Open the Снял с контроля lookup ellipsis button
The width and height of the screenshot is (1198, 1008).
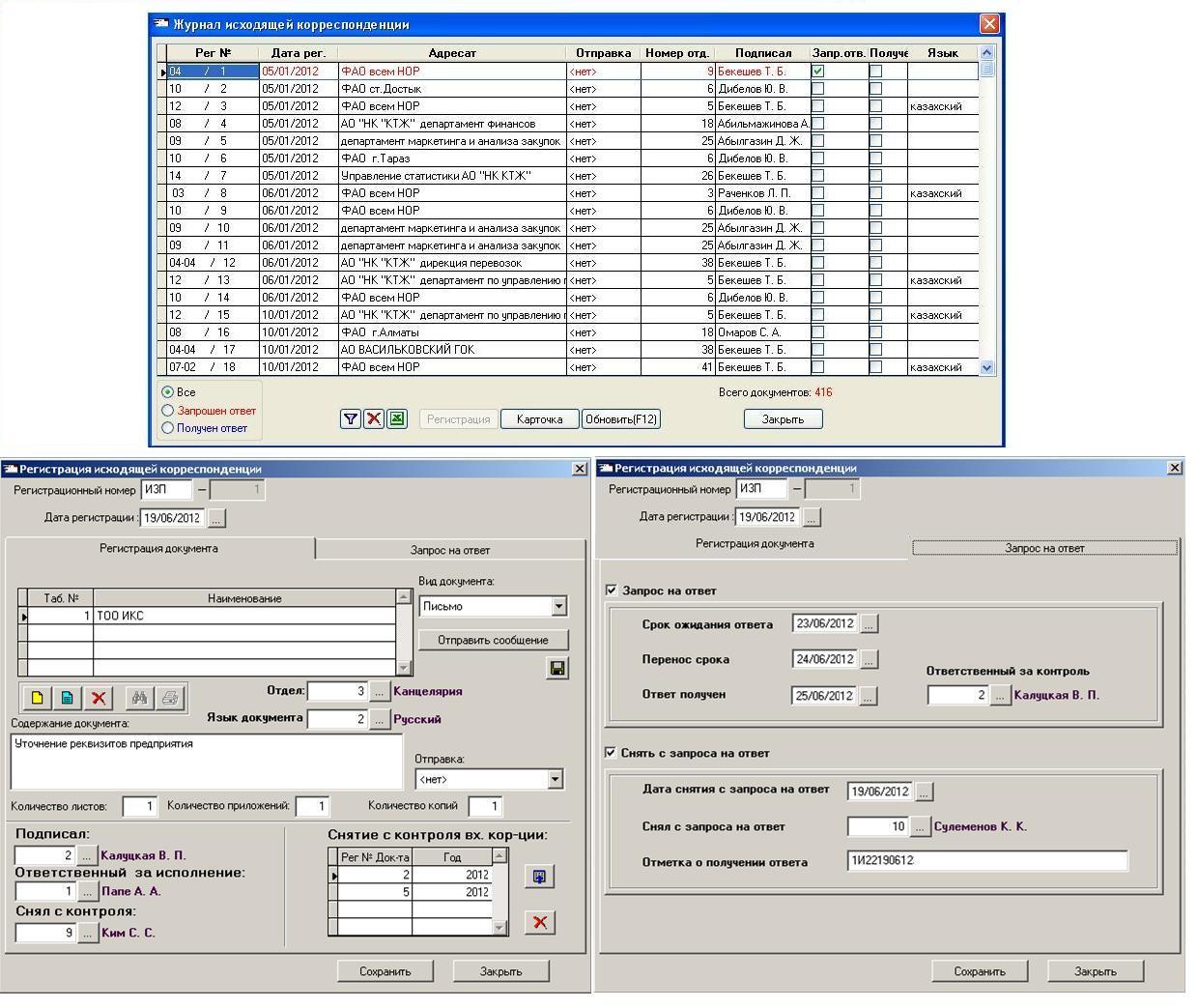pyautogui.click(x=87, y=933)
